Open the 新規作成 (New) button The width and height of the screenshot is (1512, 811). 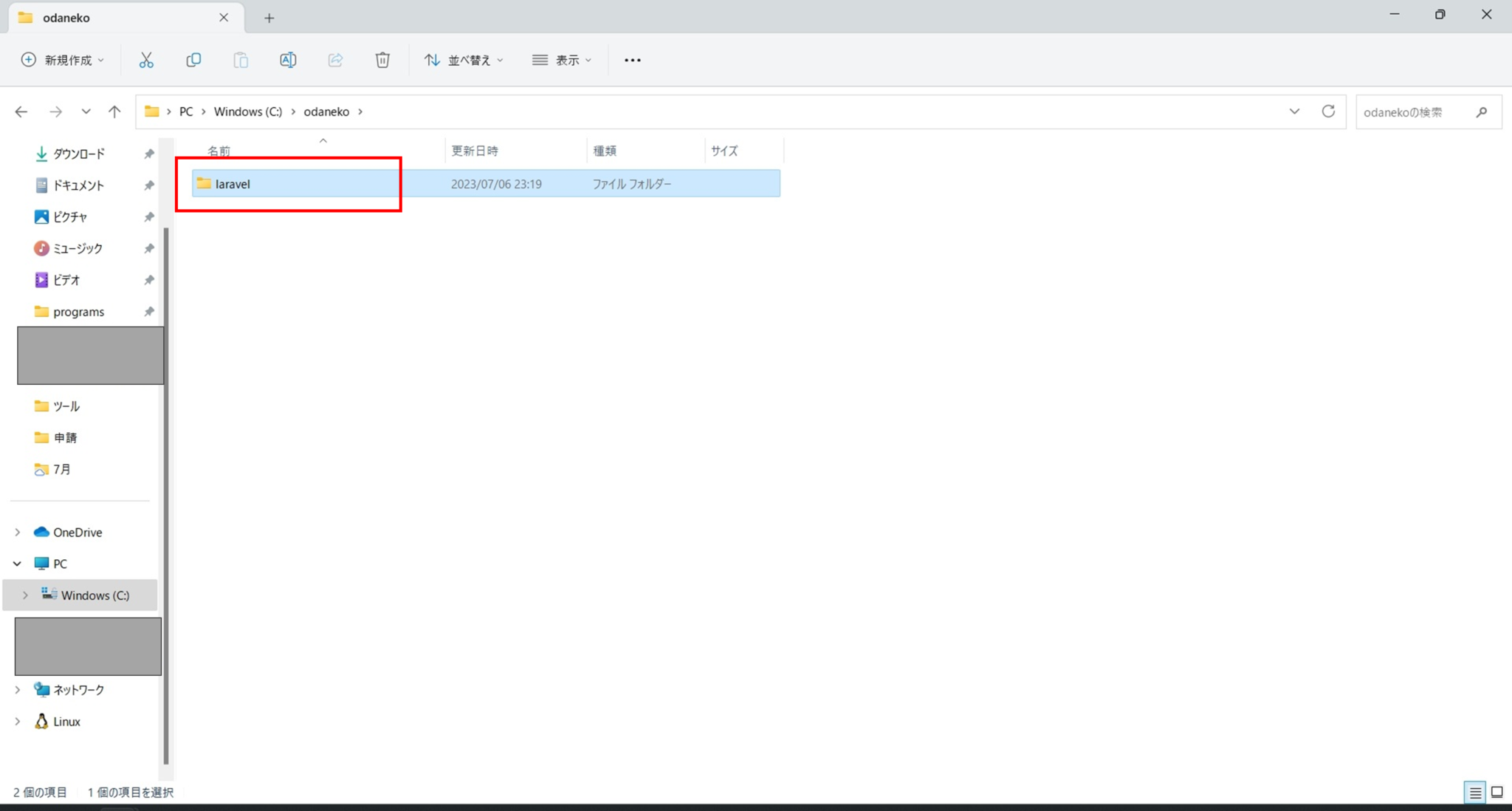click(x=62, y=60)
